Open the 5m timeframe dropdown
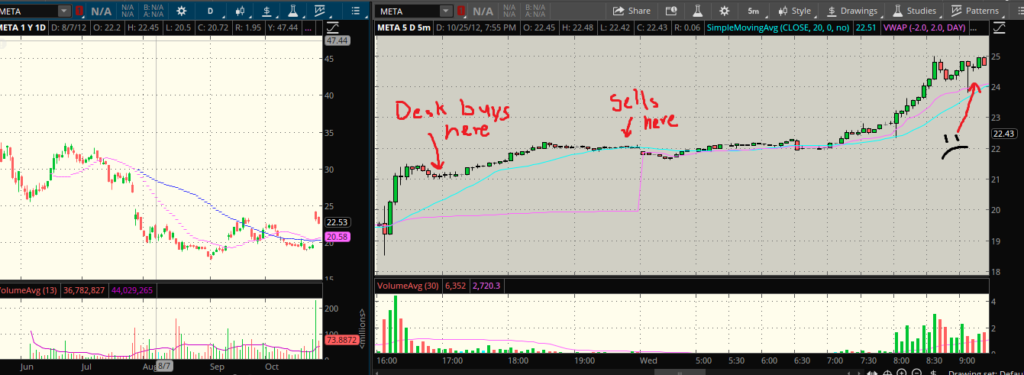 (x=753, y=10)
